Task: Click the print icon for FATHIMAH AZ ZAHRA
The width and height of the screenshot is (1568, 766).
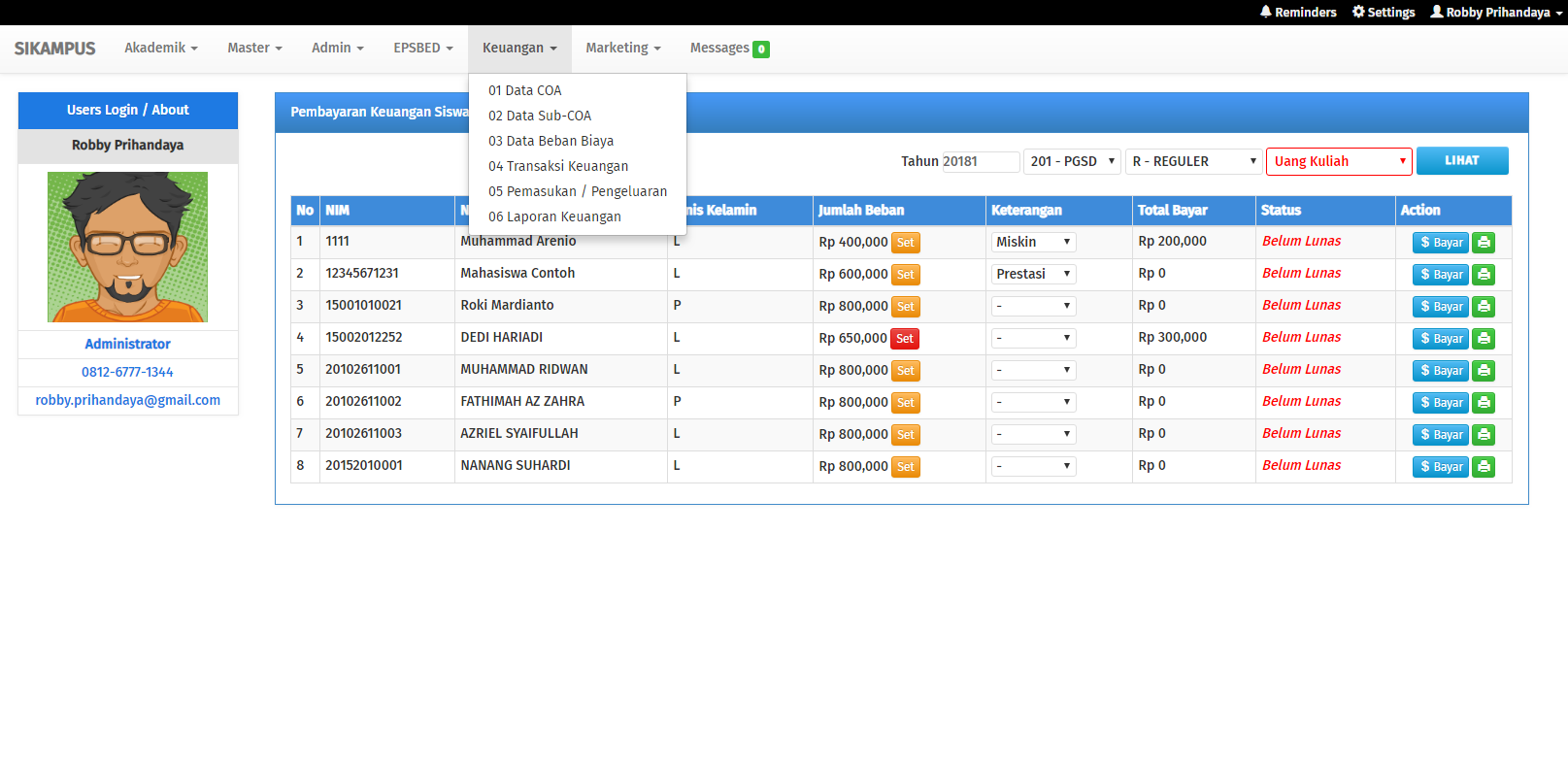Action: point(1483,403)
